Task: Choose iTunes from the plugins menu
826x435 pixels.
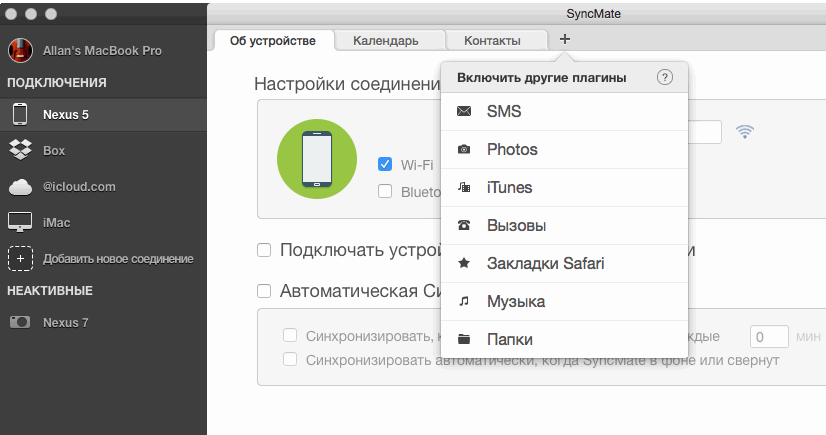Action: [564, 187]
